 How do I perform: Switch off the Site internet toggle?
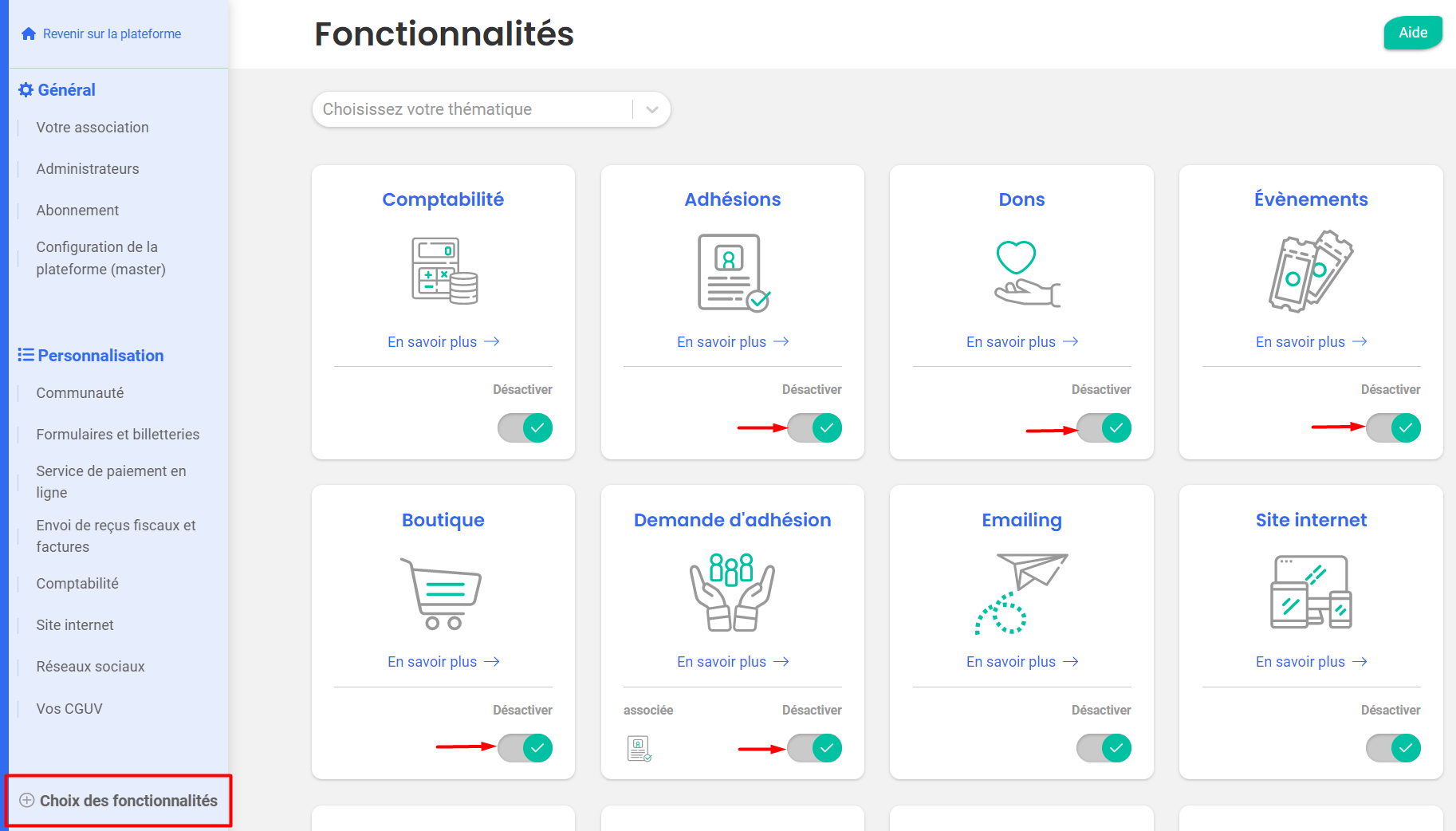(1393, 748)
